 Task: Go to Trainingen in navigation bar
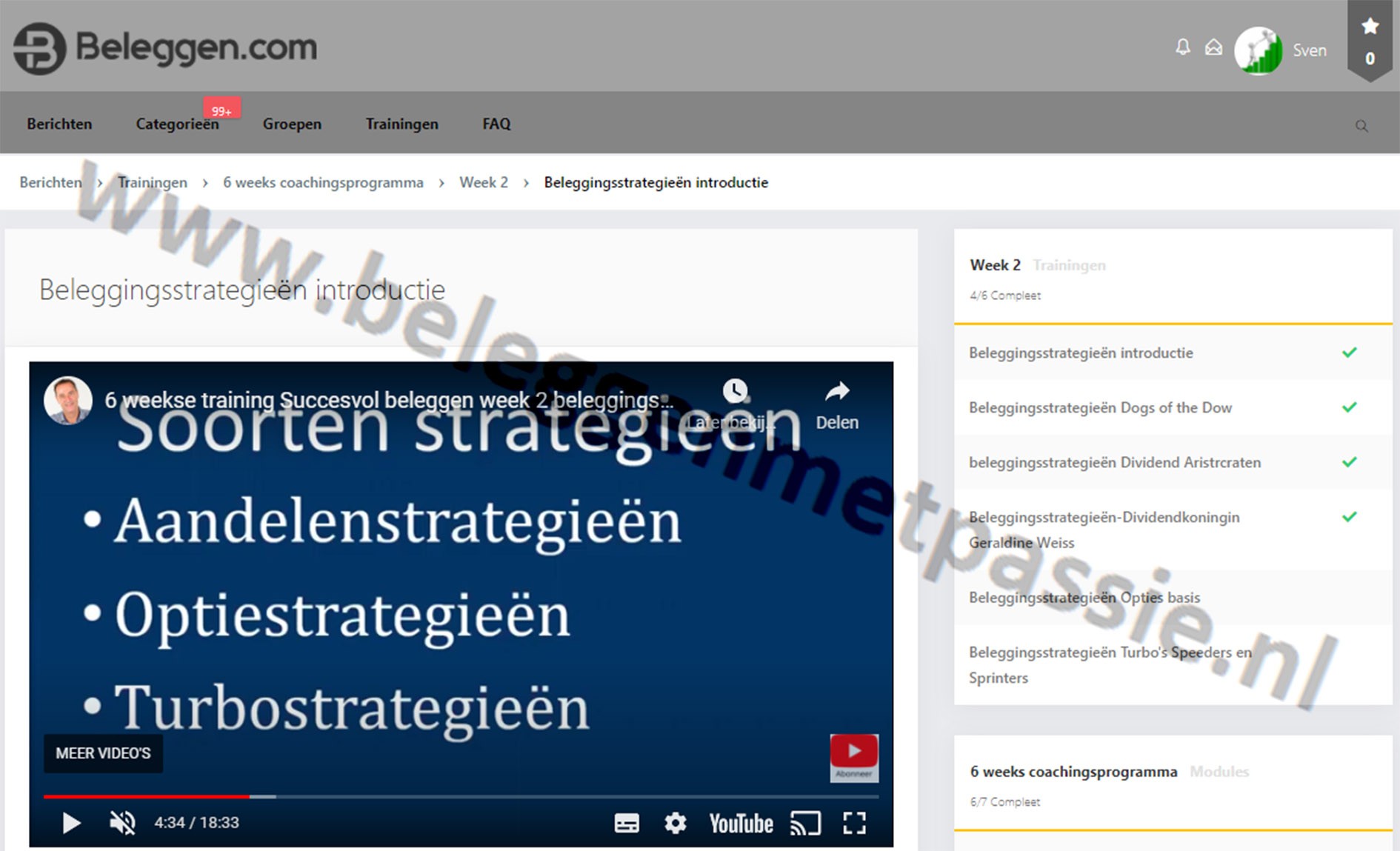pos(401,124)
